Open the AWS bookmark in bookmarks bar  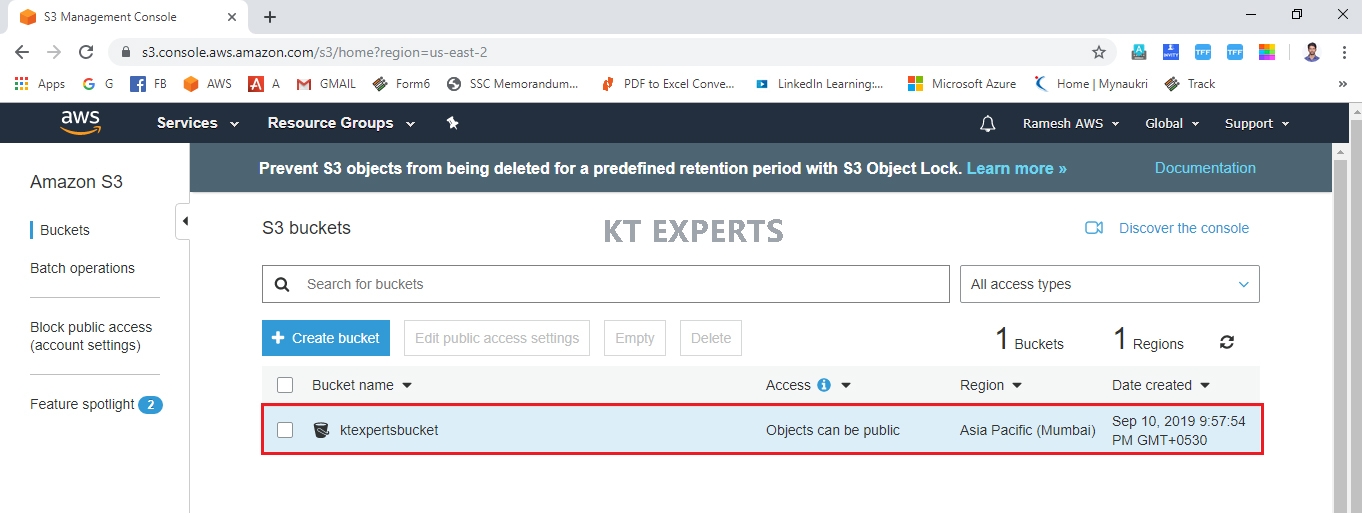[208, 84]
